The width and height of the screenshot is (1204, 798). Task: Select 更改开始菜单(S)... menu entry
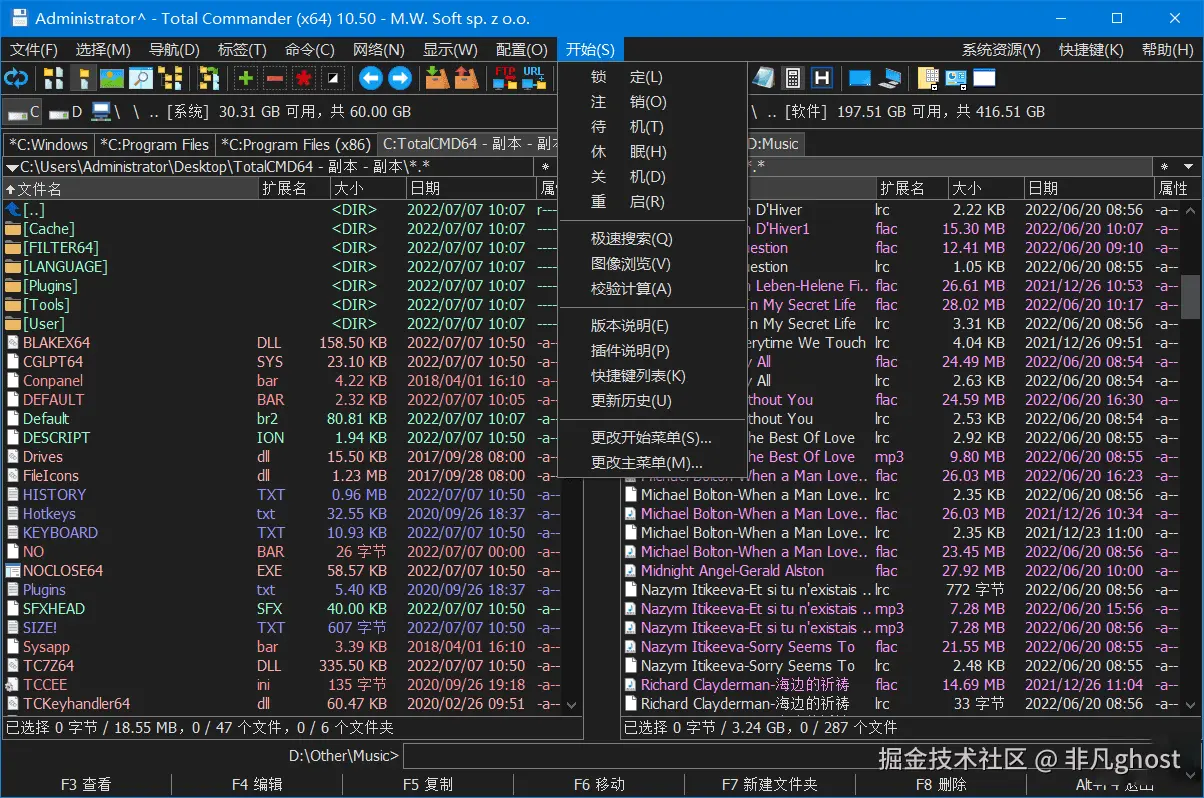tap(651, 438)
